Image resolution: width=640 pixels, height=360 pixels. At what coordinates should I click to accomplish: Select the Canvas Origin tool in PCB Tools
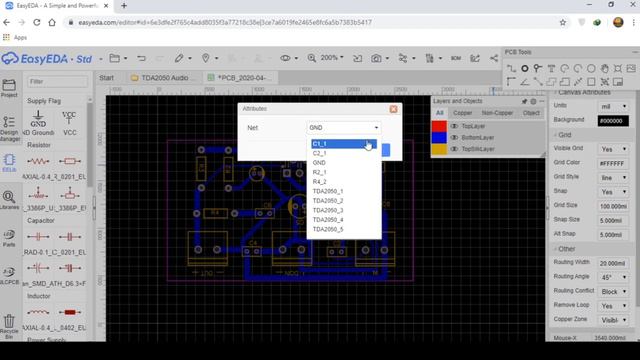pos(511,82)
